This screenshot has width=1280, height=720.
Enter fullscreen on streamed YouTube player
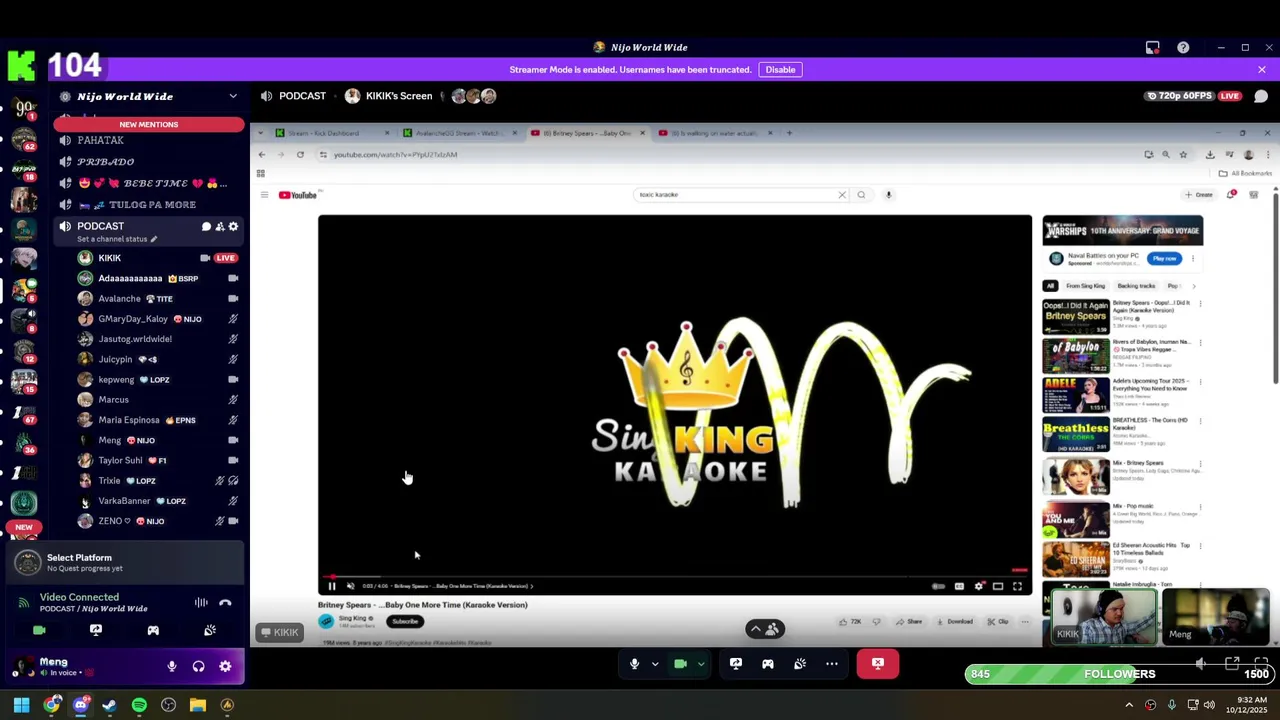(1017, 586)
